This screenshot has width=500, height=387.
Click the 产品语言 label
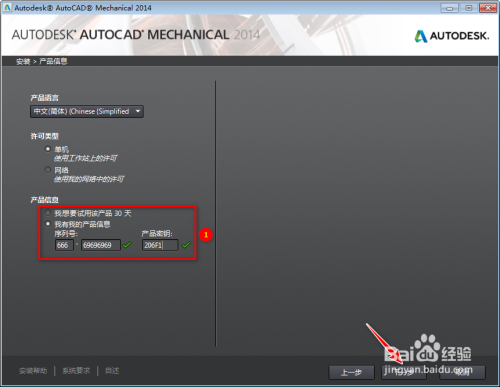point(44,98)
